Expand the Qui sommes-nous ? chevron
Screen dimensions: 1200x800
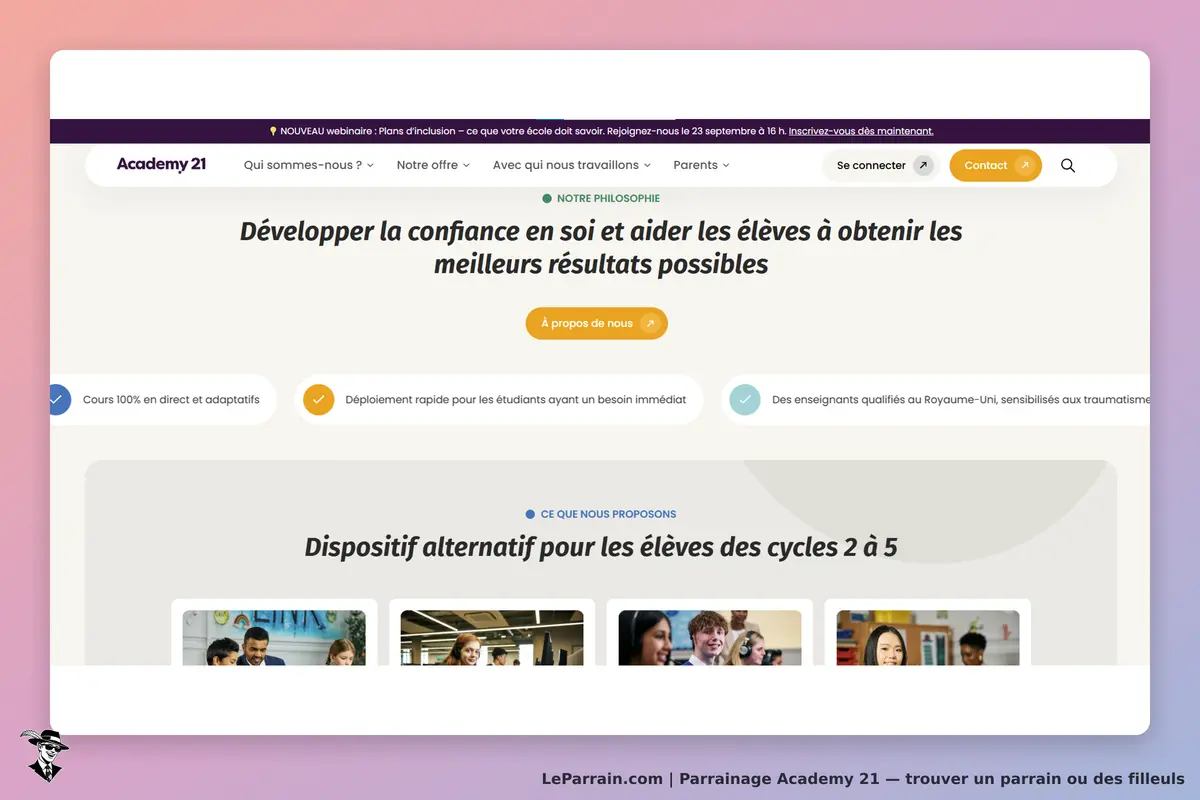point(370,166)
